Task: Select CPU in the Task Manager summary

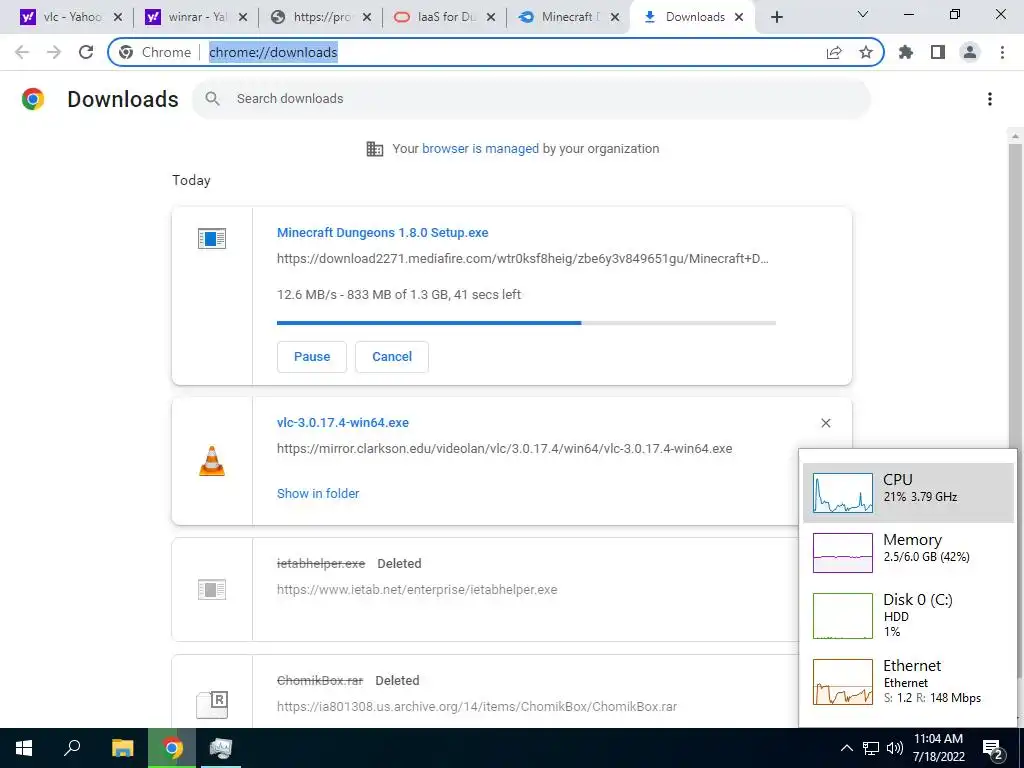Action: click(908, 492)
